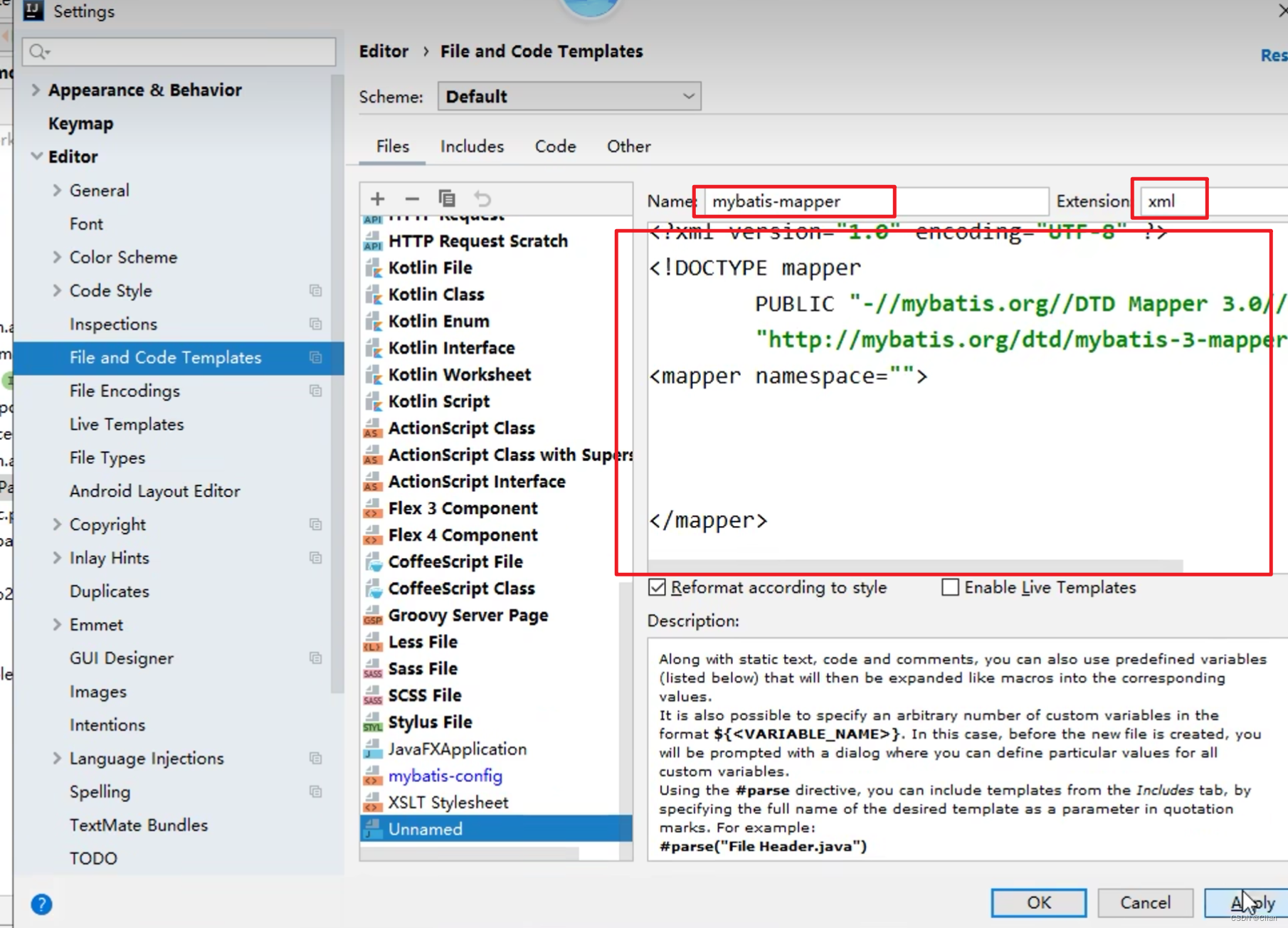Screen dimensions: 1288x928
Task: Click the copy template icon
Action: pos(447,199)
